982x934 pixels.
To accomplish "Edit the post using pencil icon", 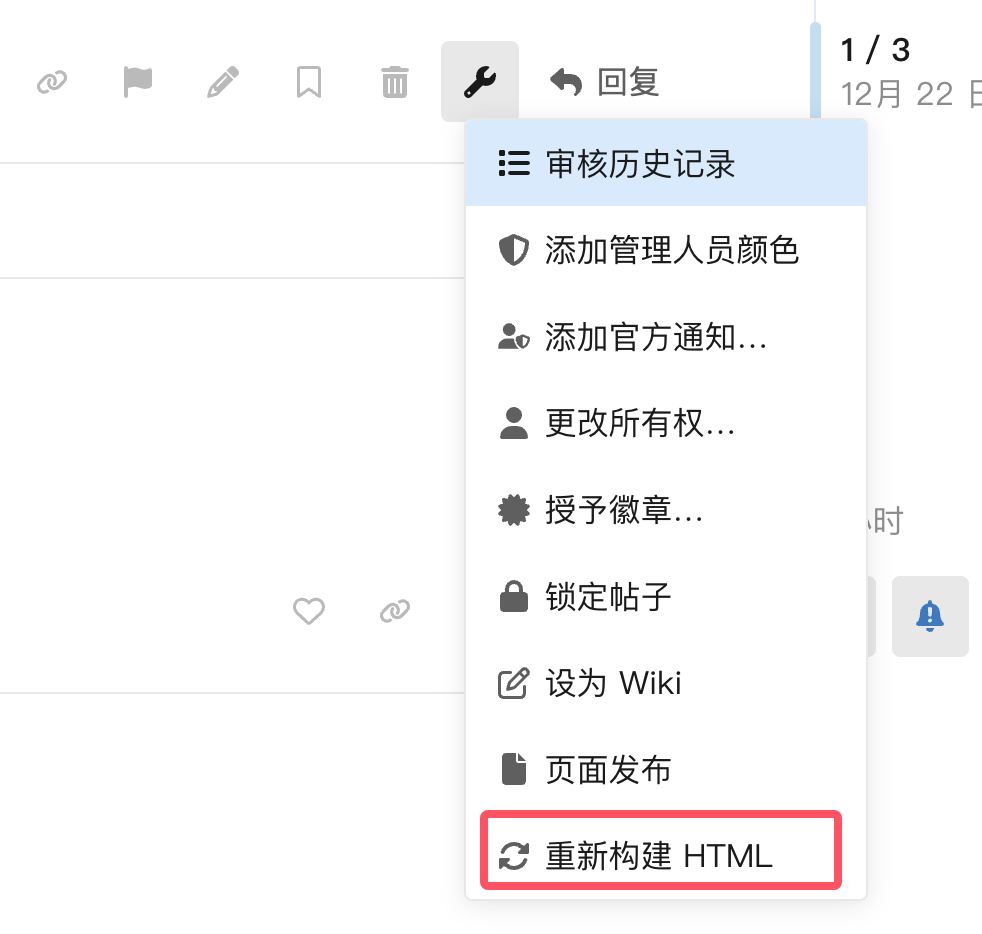I will (223, 82).
